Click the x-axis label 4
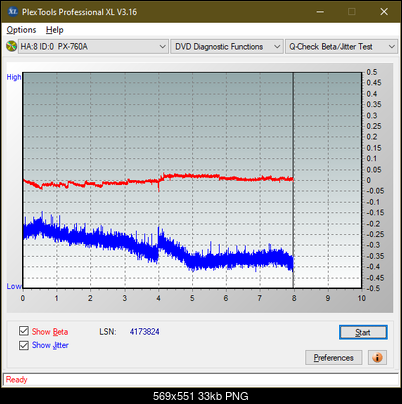 point(158,298)
